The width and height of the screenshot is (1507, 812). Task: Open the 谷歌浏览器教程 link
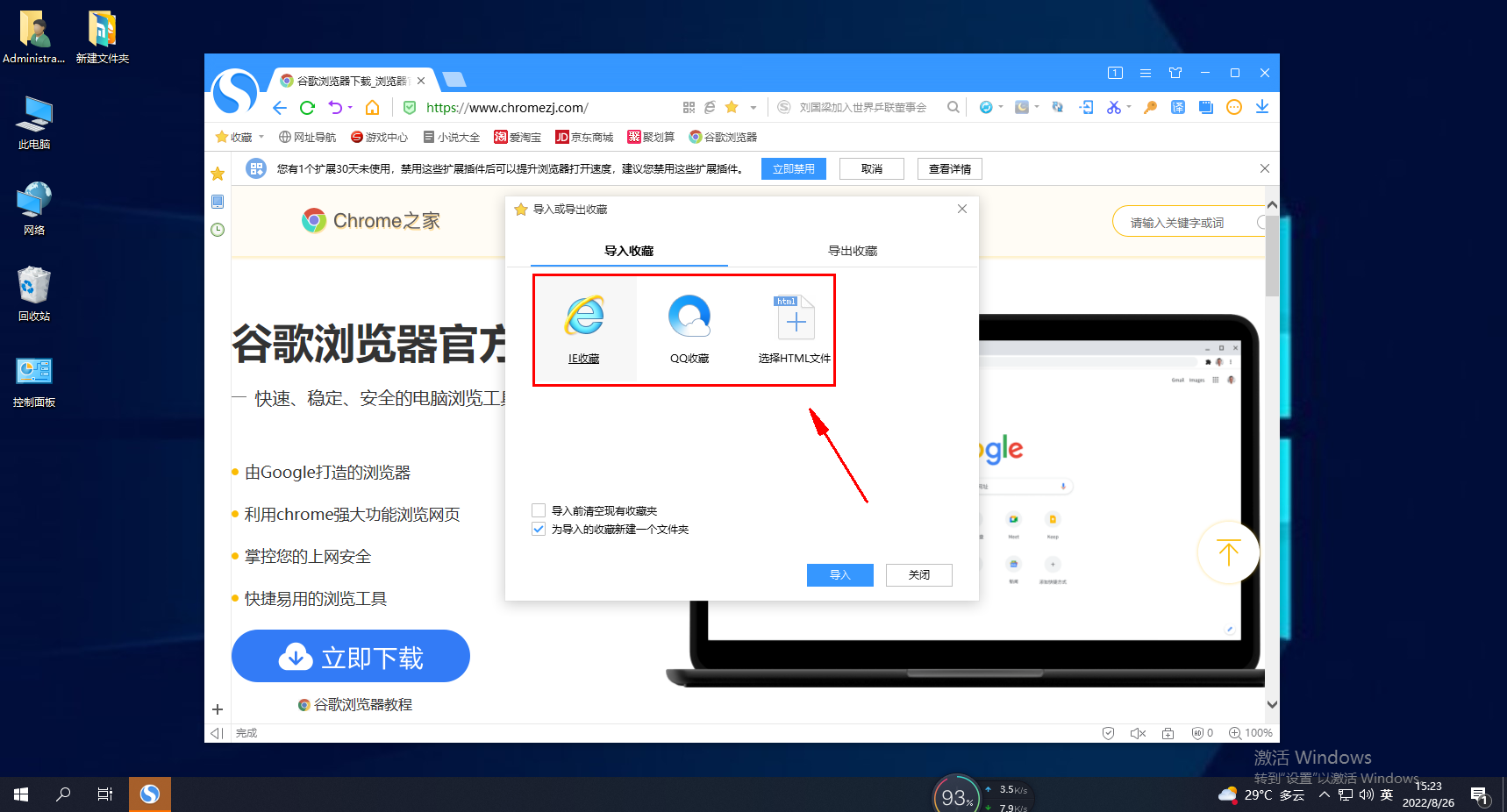[355, 704]
